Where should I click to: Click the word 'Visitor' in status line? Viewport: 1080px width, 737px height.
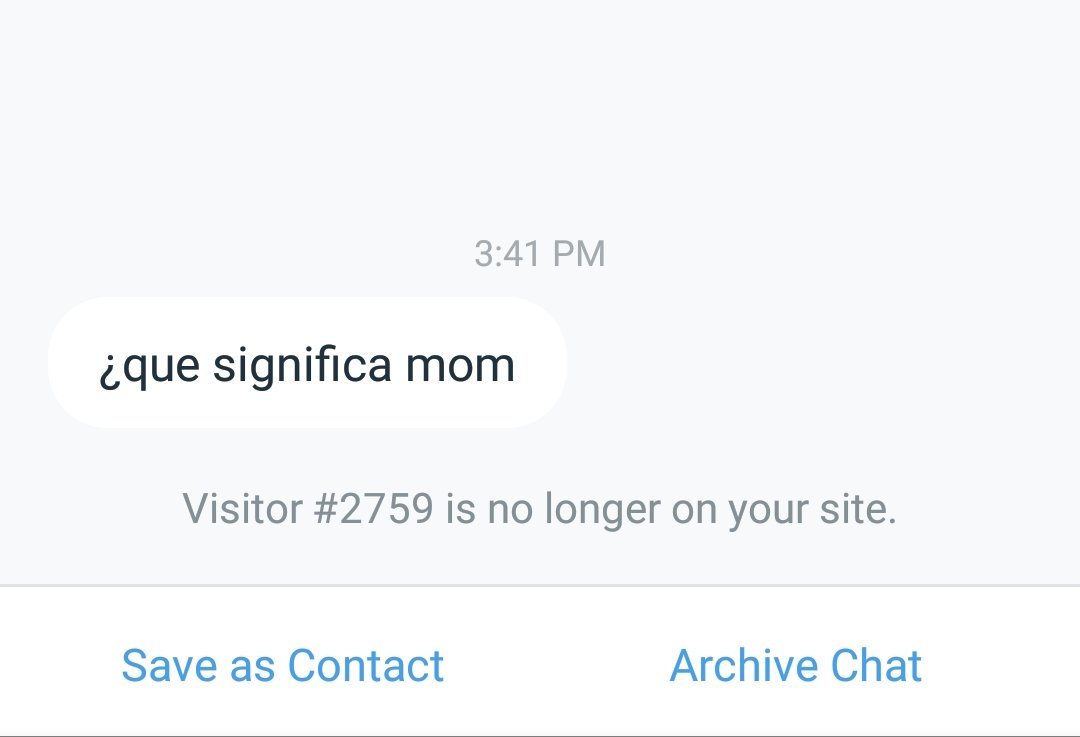(242, 509)
